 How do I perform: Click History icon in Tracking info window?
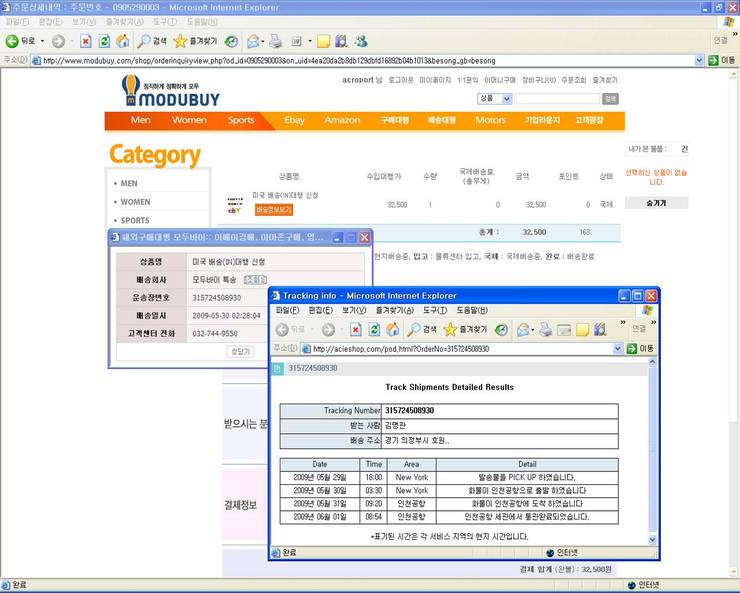(501, 329)
